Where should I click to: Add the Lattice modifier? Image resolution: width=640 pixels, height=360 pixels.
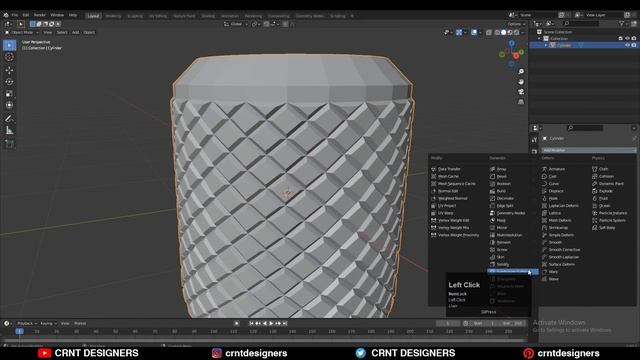pyautogui.click(x=555, y=213)
